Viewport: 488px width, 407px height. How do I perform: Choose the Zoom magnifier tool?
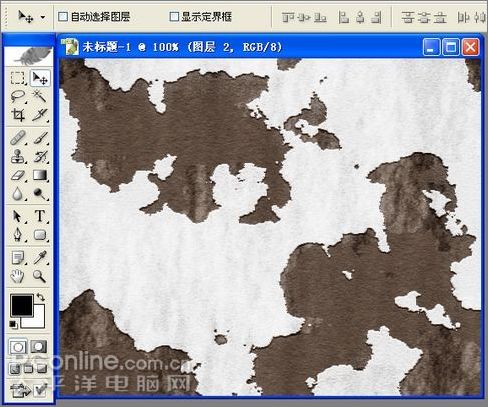pyautogui.click(x=40, y=276)
